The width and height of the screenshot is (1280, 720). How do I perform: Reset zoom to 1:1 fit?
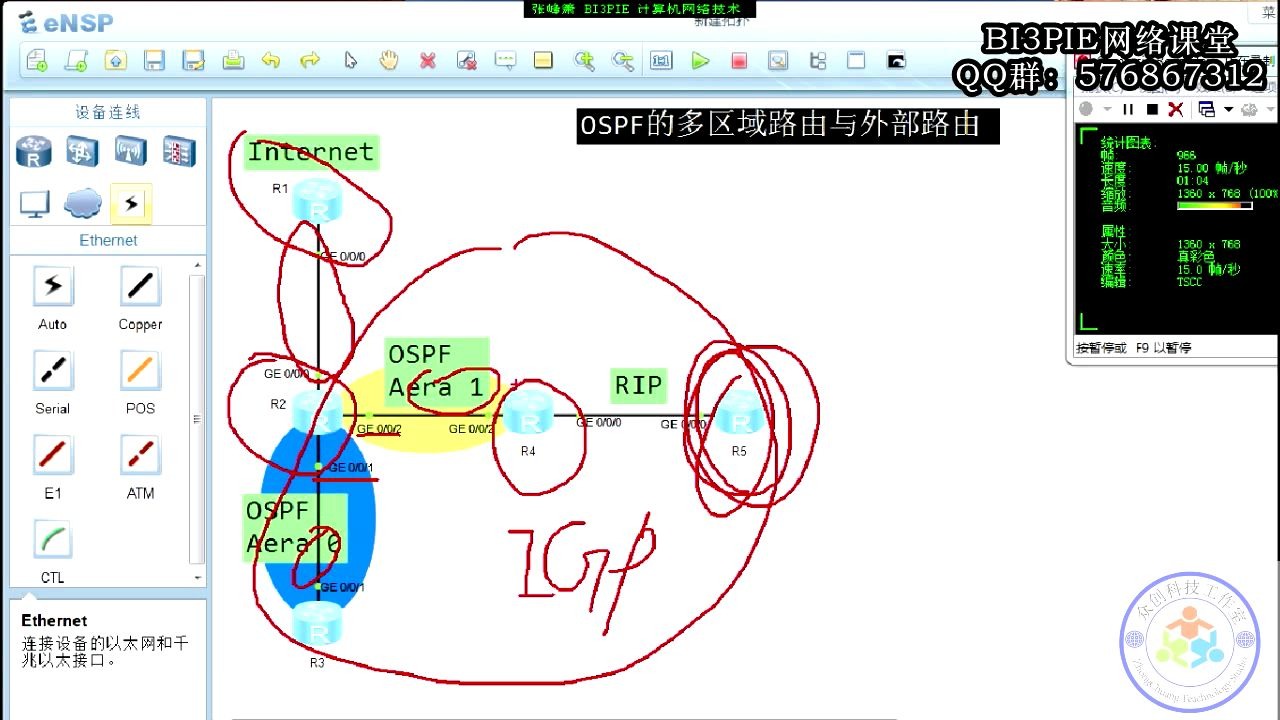[x=661, y=61]
